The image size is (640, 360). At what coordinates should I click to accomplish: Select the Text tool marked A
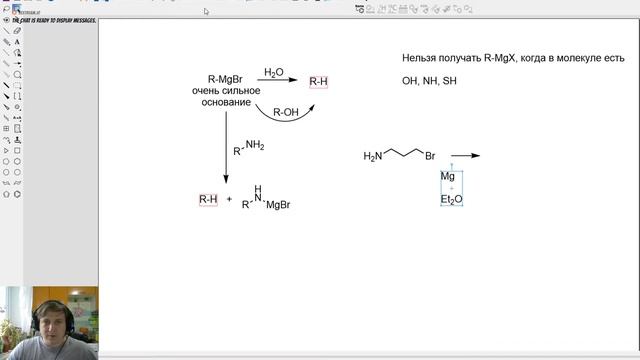click(17, 42)
